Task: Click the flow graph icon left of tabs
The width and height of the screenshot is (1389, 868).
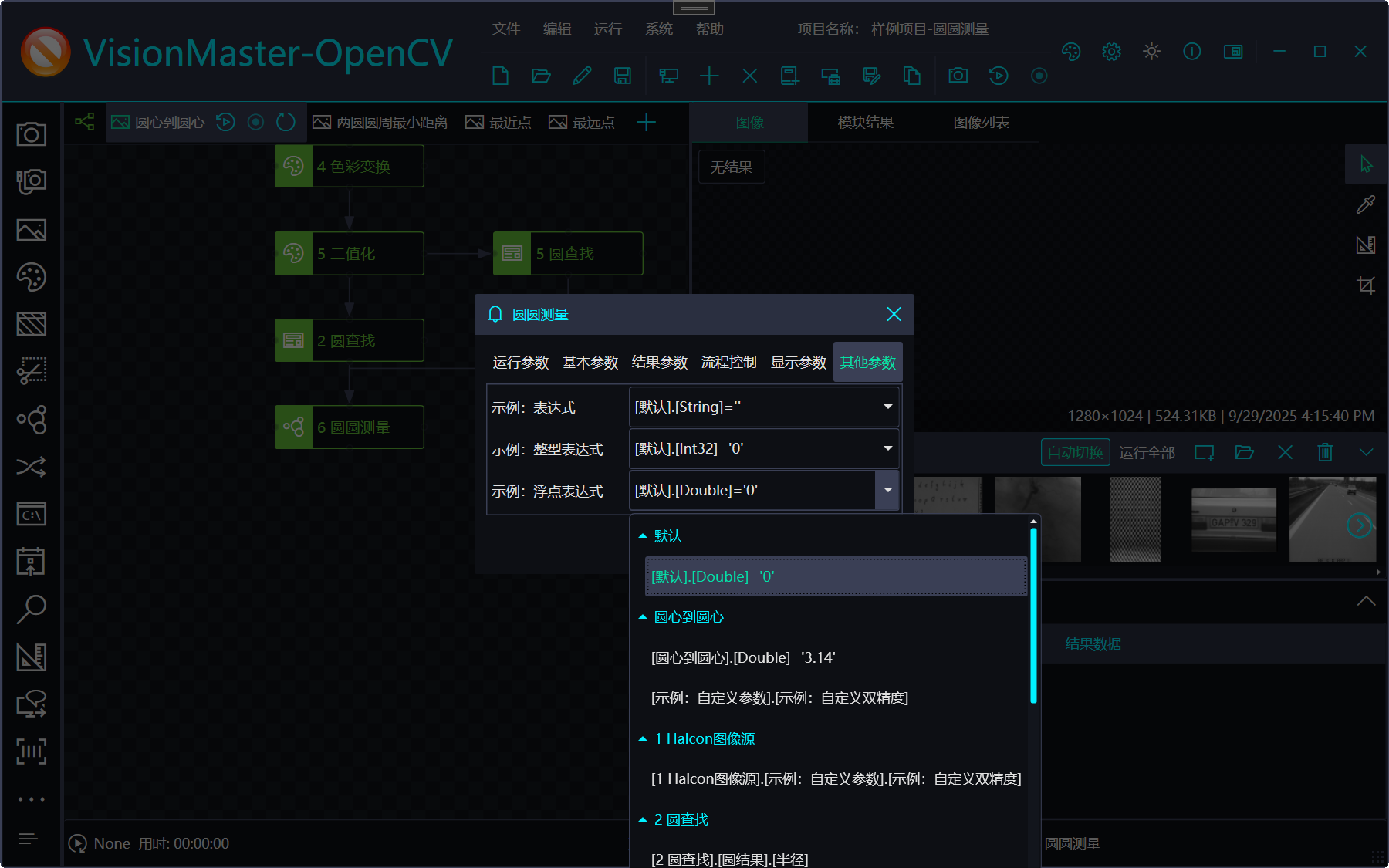Action: tap(84, 122)
